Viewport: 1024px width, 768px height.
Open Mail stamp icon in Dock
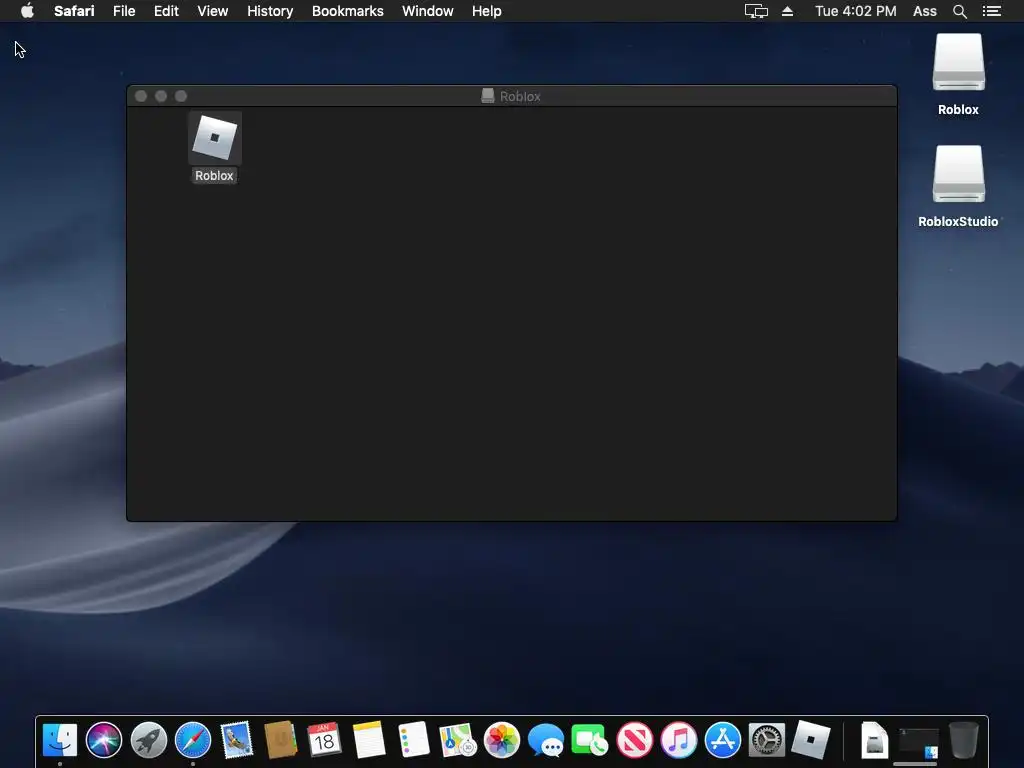click(x=236, y=740)
